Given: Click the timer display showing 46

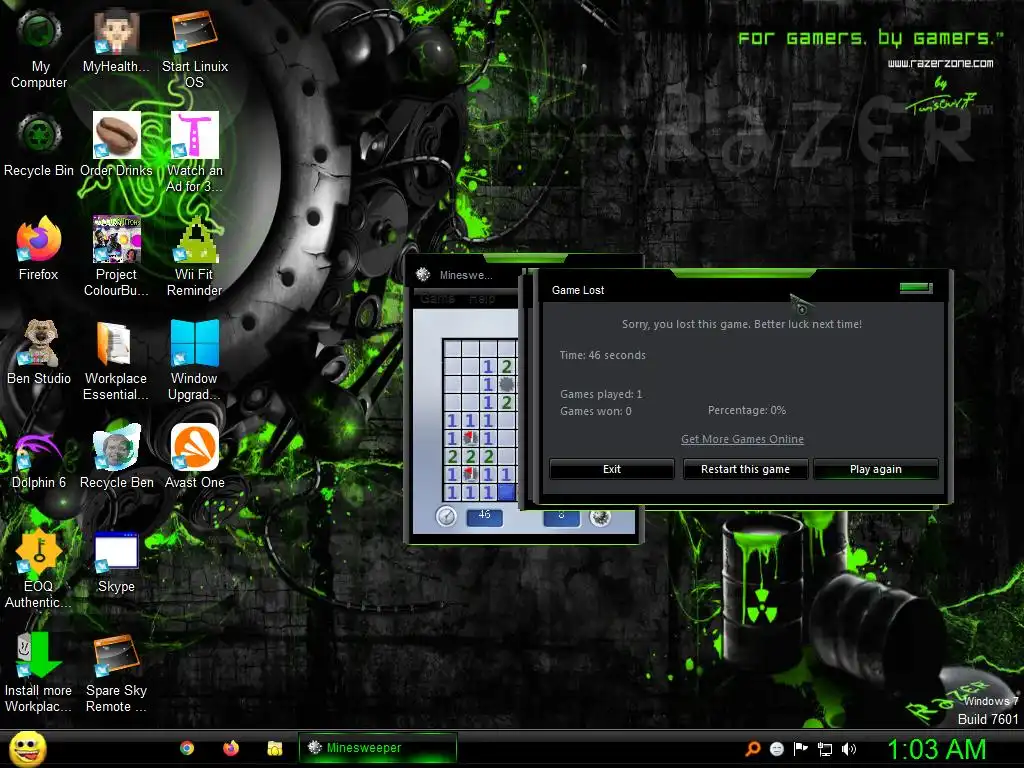Looking at the screenshot, I should click(x=484, y=516).
